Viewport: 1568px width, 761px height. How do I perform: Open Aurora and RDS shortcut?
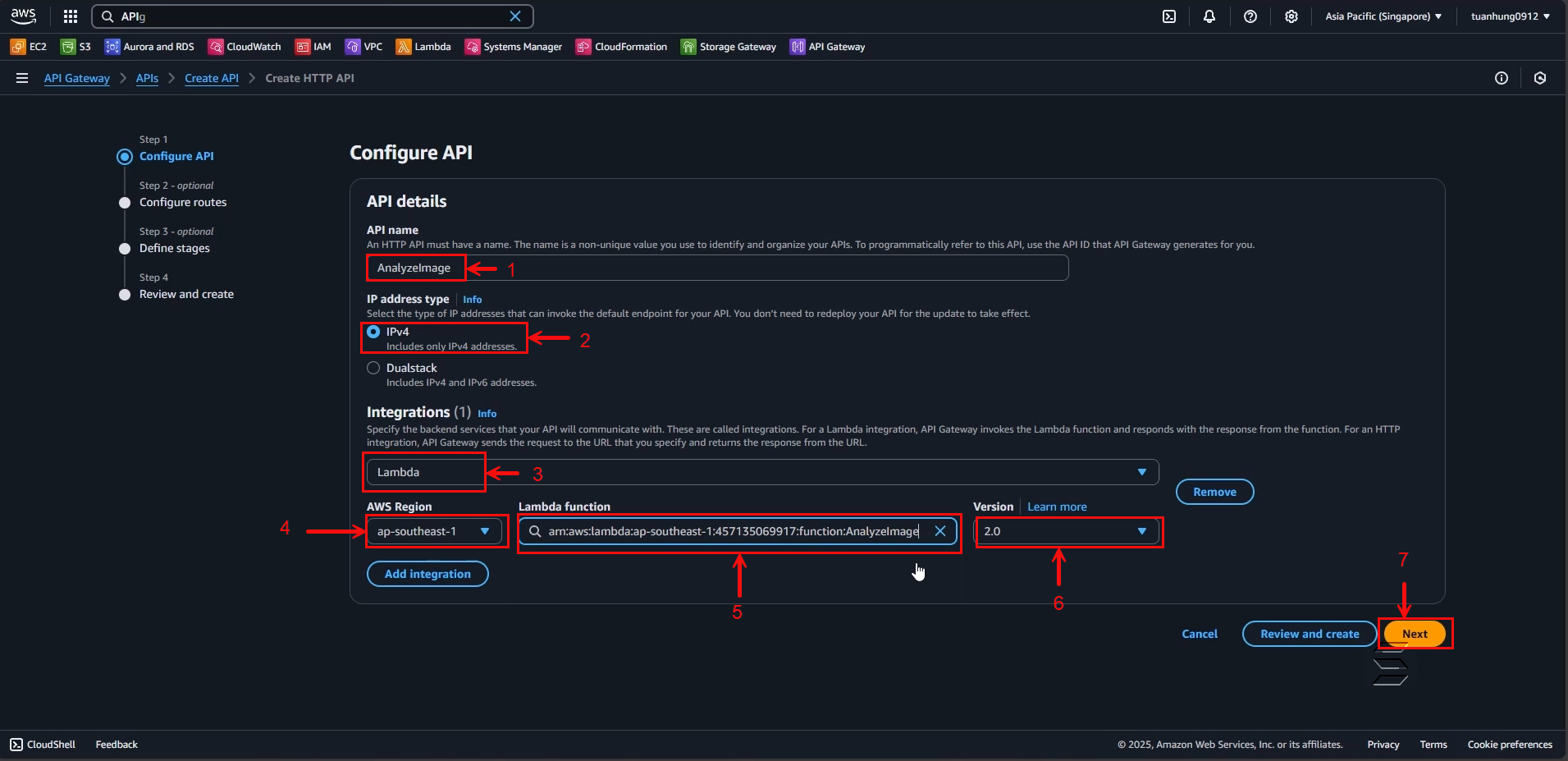coord(149,47)
